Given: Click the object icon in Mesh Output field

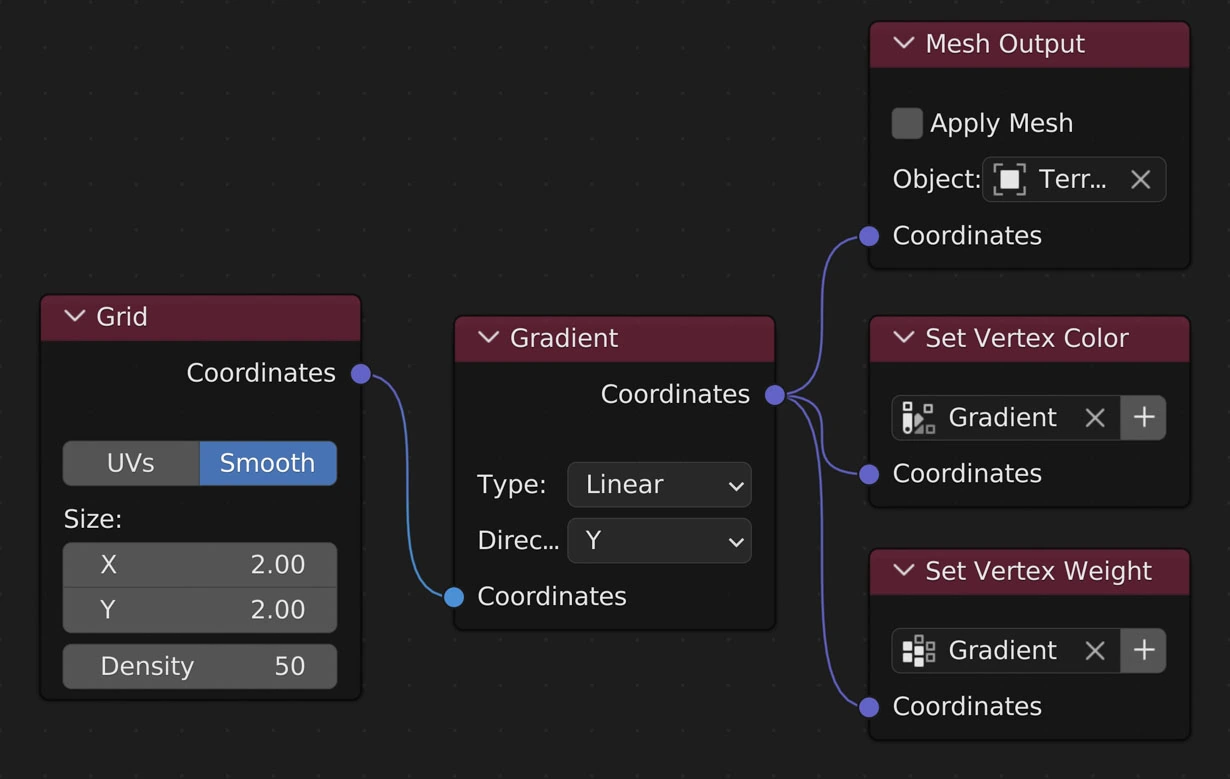Looking at the screenshot, I should point(1009,180).
